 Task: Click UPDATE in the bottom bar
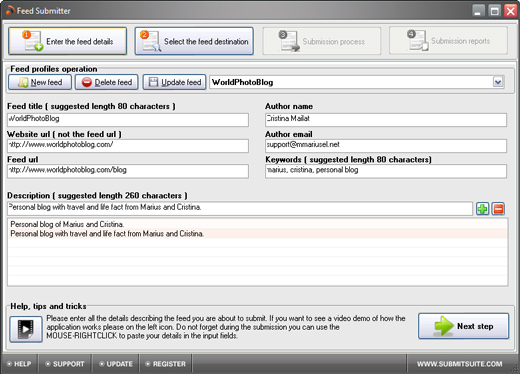116,364
